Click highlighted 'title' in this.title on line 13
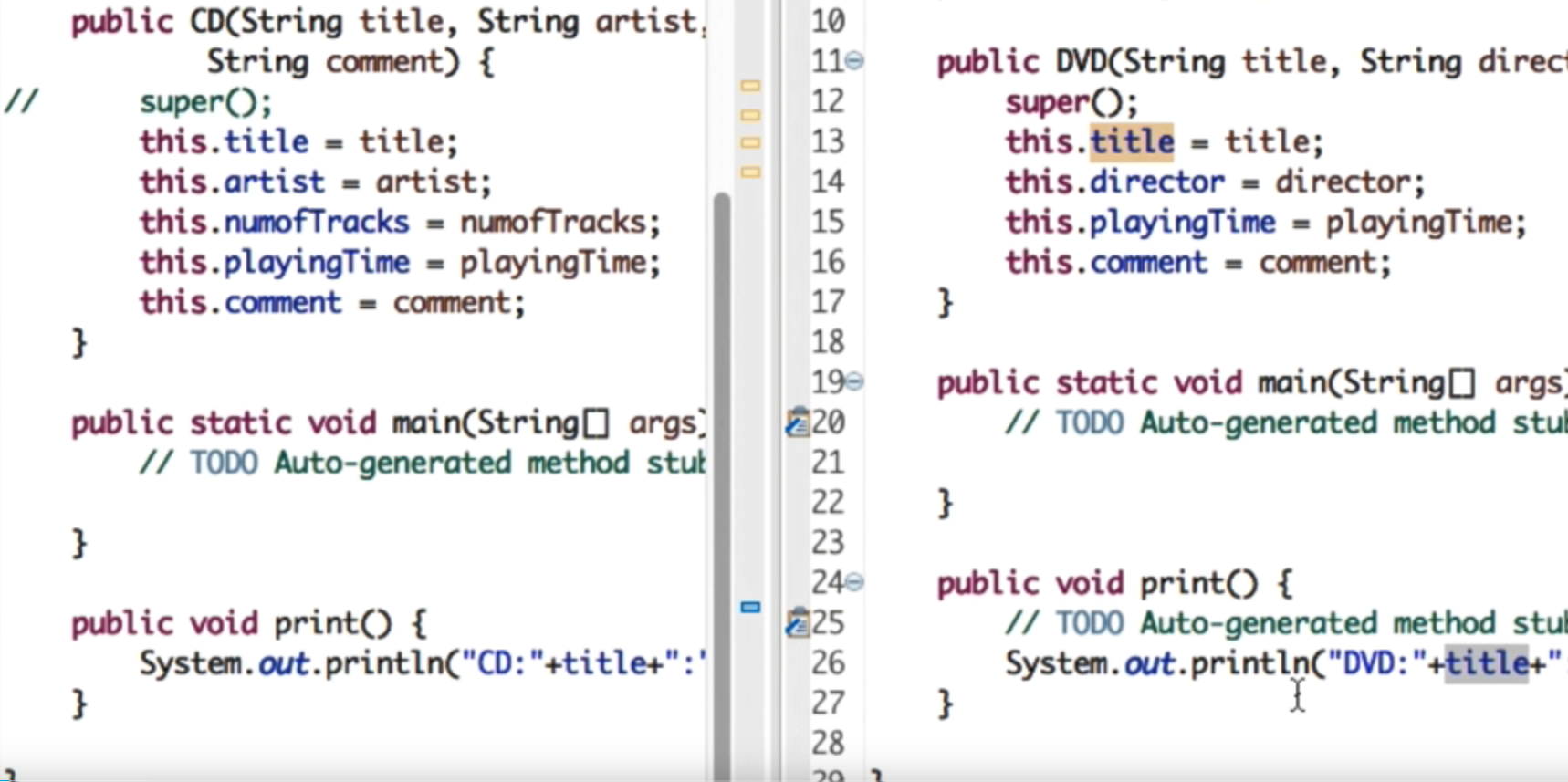The height and width of the screenshot is (782, 1568). click(x=1132, y=142)
